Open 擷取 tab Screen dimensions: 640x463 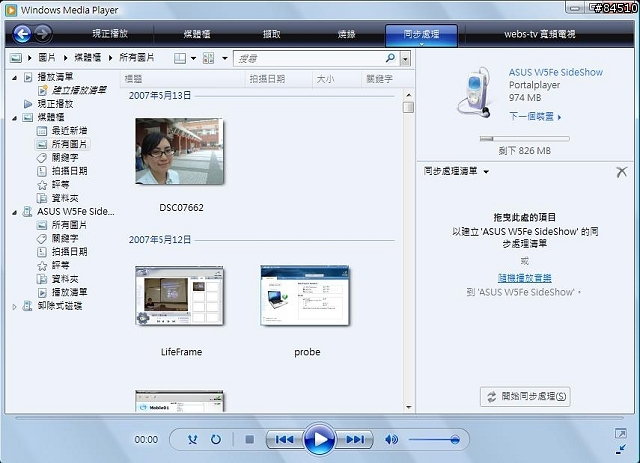tap(272, 34)
